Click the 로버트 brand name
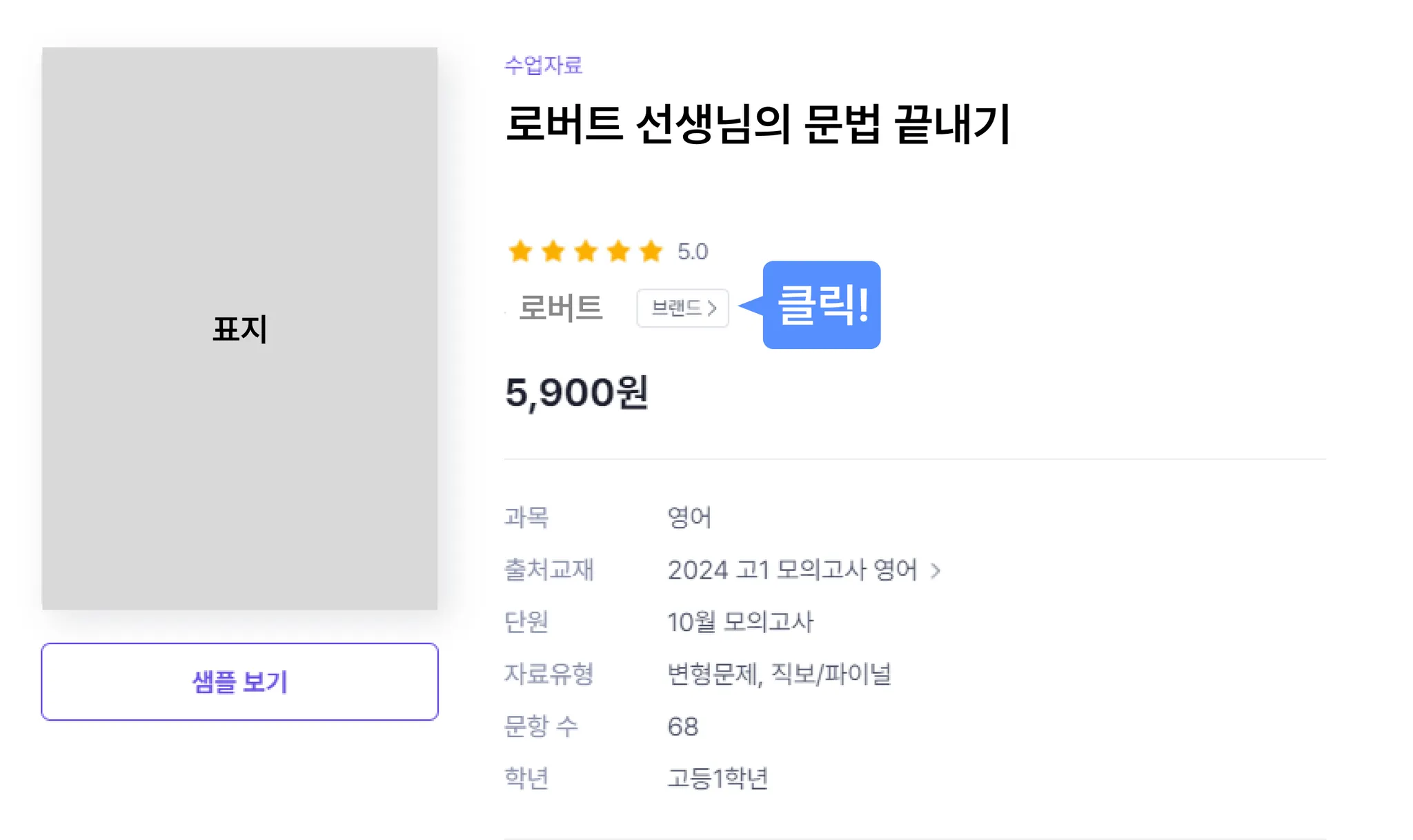This screenshot has width=1413, height=840. pos(560,308)
